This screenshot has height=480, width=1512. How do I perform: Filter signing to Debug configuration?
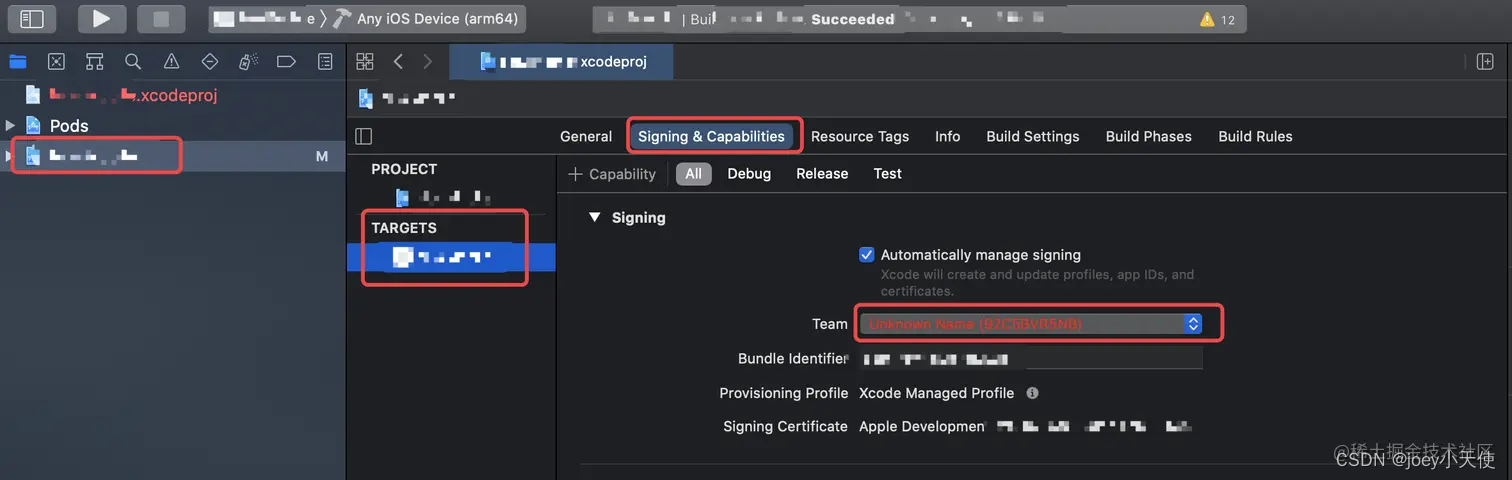point(749,174)
